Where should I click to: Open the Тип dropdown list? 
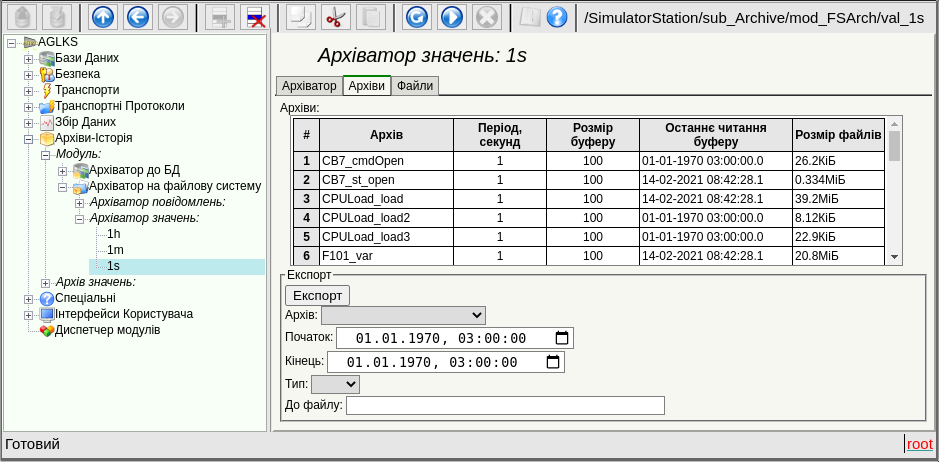[335, 384]
